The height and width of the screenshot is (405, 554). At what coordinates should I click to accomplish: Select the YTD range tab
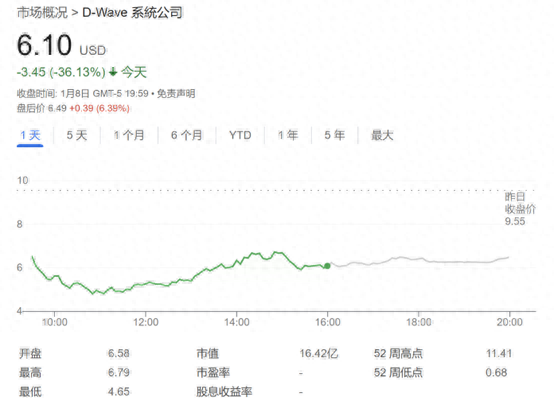point(240,135)
